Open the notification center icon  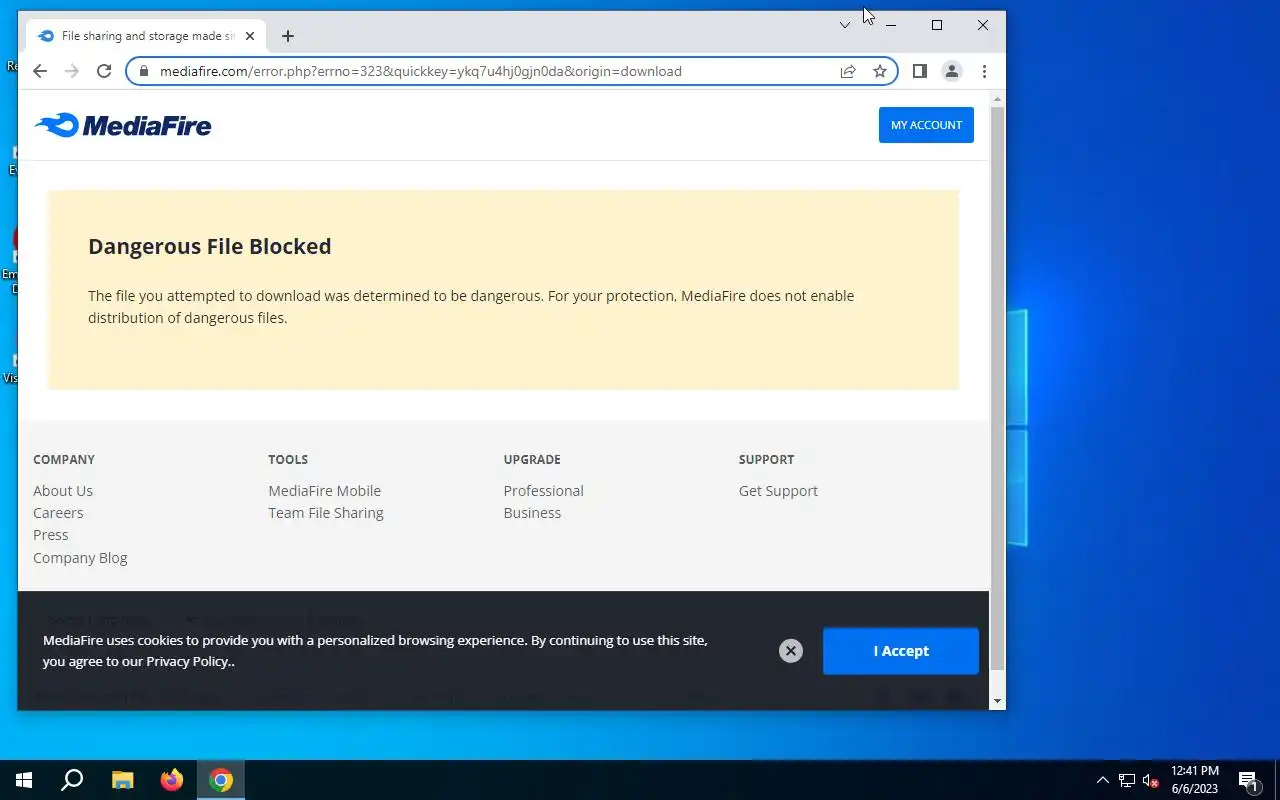(x=1248, y=780)
